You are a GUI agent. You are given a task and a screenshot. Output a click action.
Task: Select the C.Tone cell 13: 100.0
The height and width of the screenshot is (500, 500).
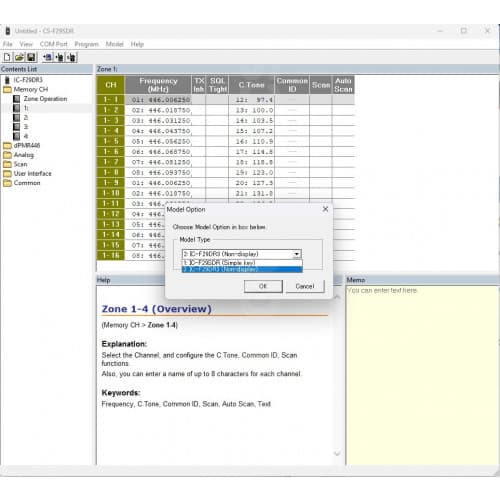pyautogui.click(x=252, y=110)
